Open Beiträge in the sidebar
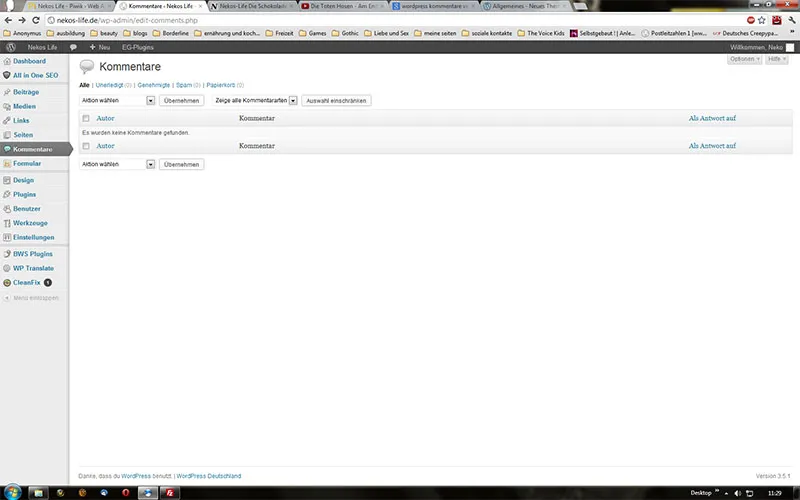The image size is (800, 500). (26, 92)
